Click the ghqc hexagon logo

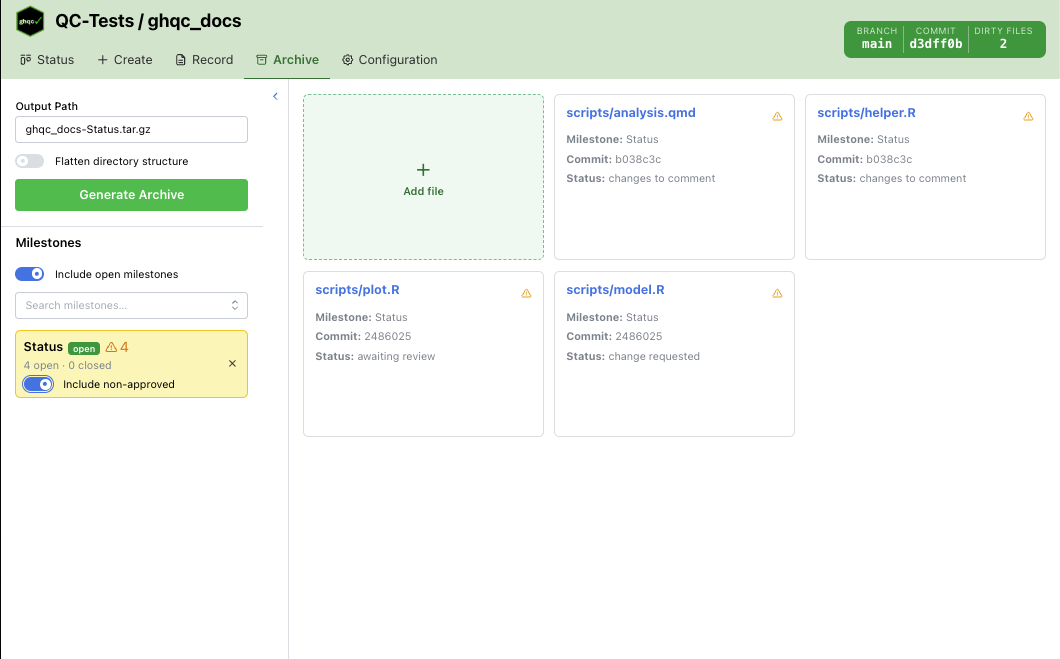coord(30,21)
